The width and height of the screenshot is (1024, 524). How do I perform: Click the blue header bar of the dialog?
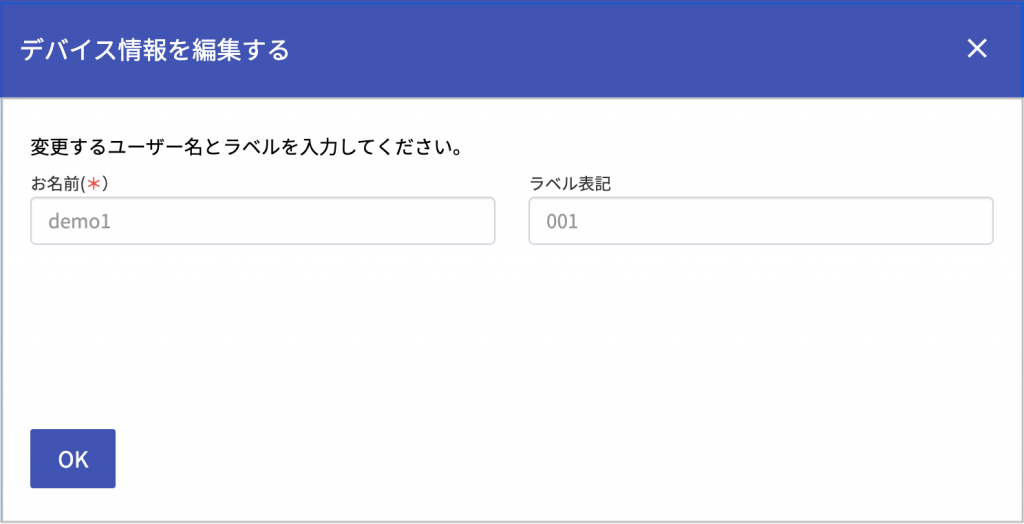coord(512,49)
